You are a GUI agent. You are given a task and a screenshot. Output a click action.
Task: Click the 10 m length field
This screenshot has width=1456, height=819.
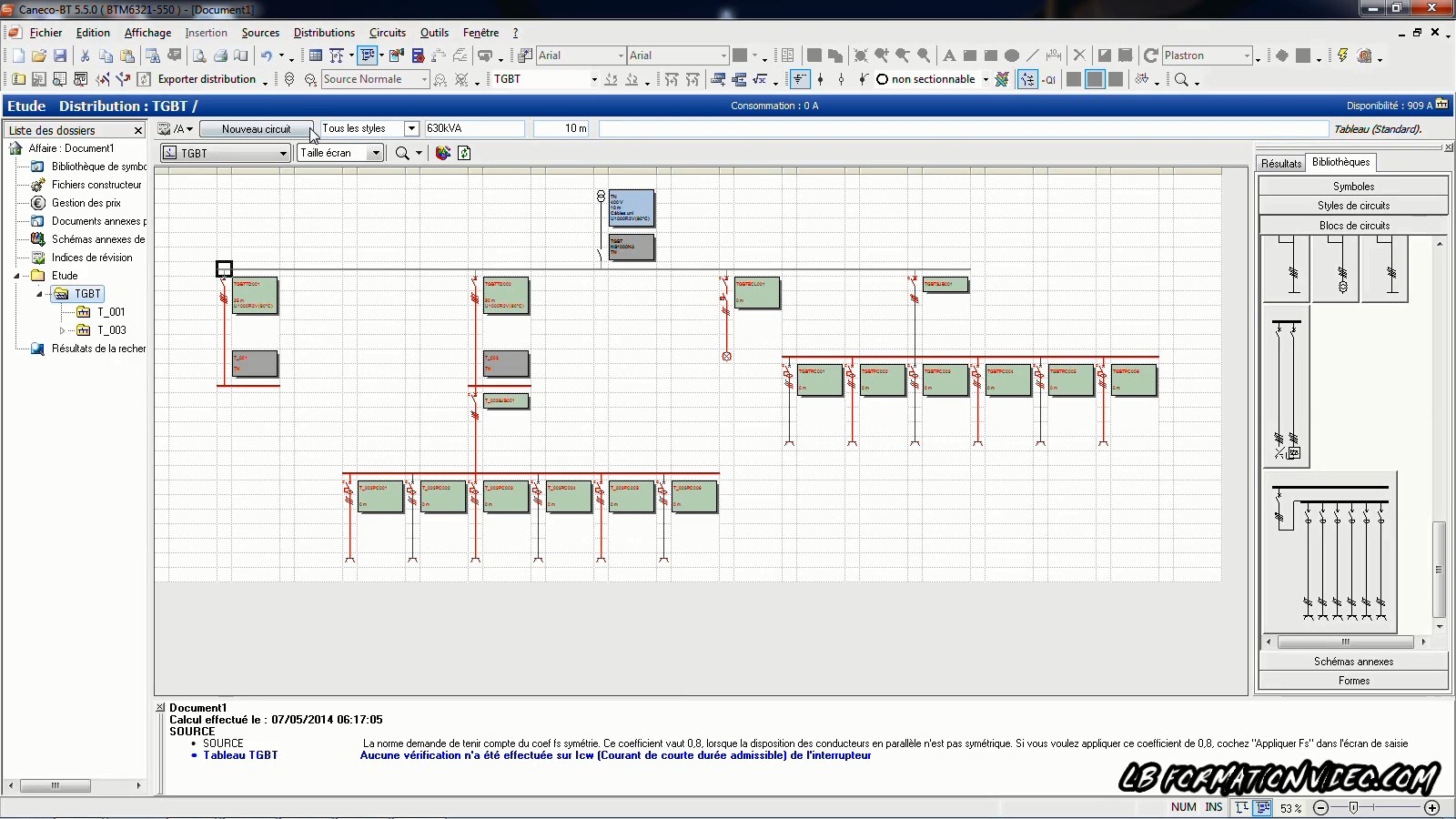pyautogui.click(x=561, y=128)
